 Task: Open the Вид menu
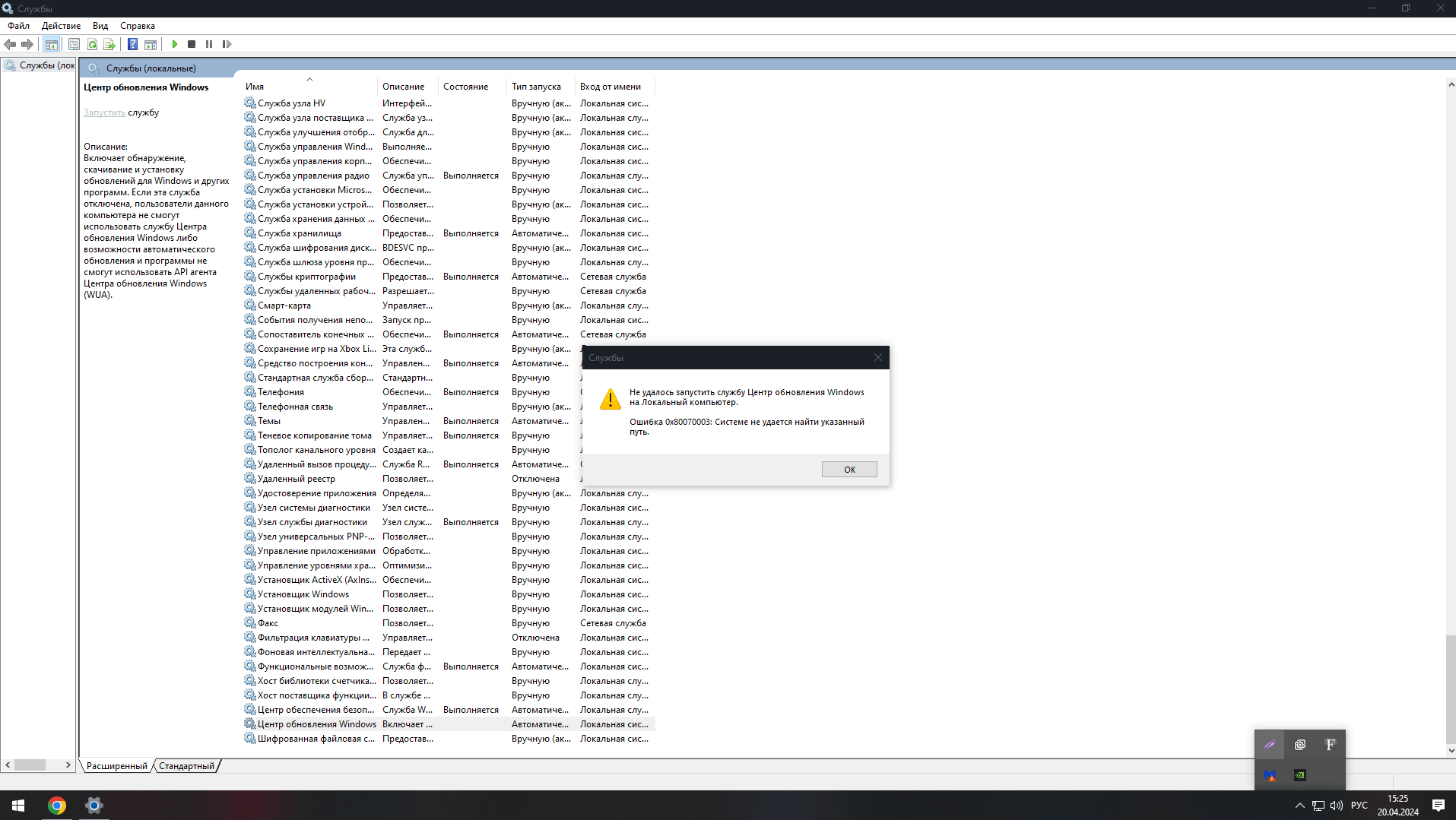point(100,25)
